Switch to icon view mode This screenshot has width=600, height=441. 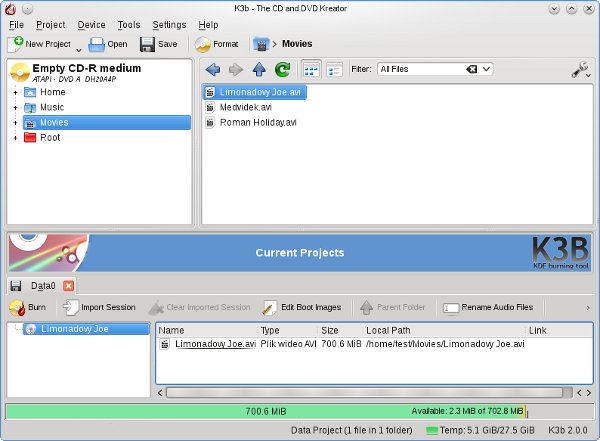311,70
